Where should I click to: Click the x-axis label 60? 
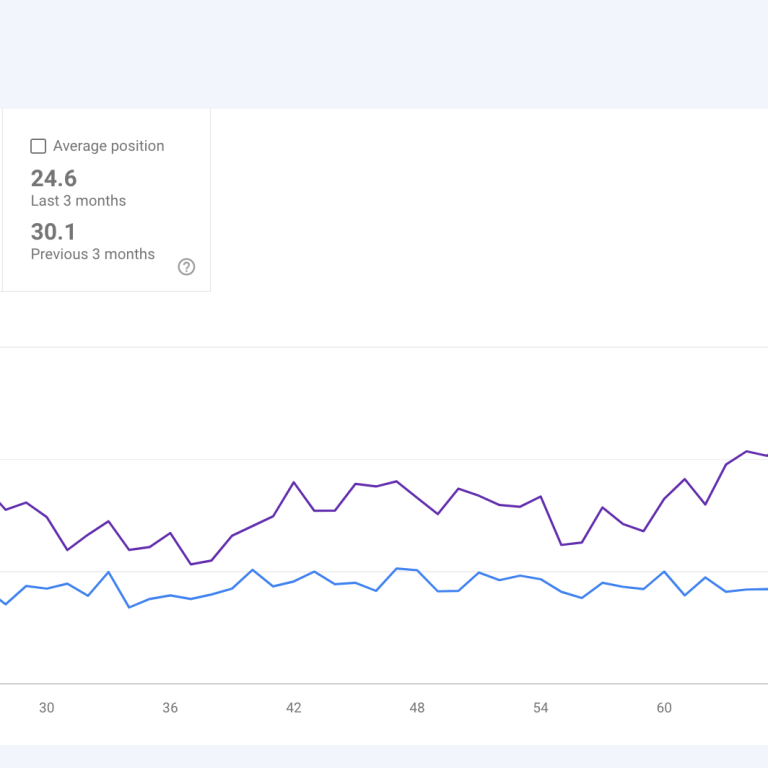point(664,708)
